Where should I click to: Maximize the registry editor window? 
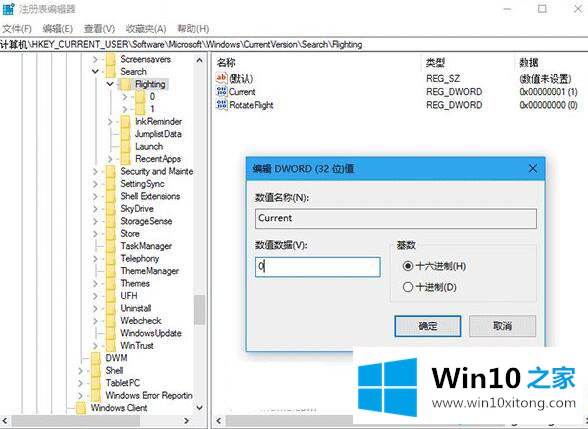coord(542,8)
